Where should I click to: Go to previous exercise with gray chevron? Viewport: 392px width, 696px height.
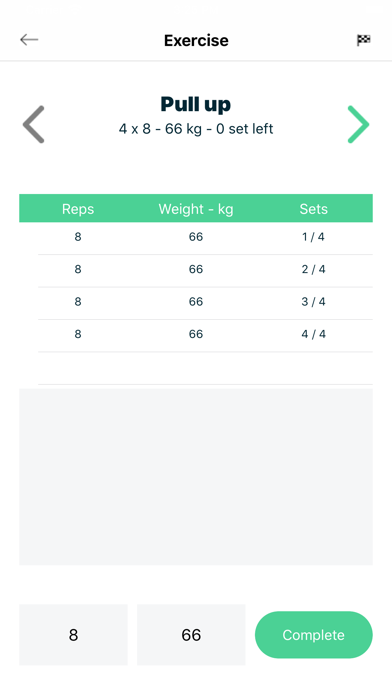(x=34, y=124)
